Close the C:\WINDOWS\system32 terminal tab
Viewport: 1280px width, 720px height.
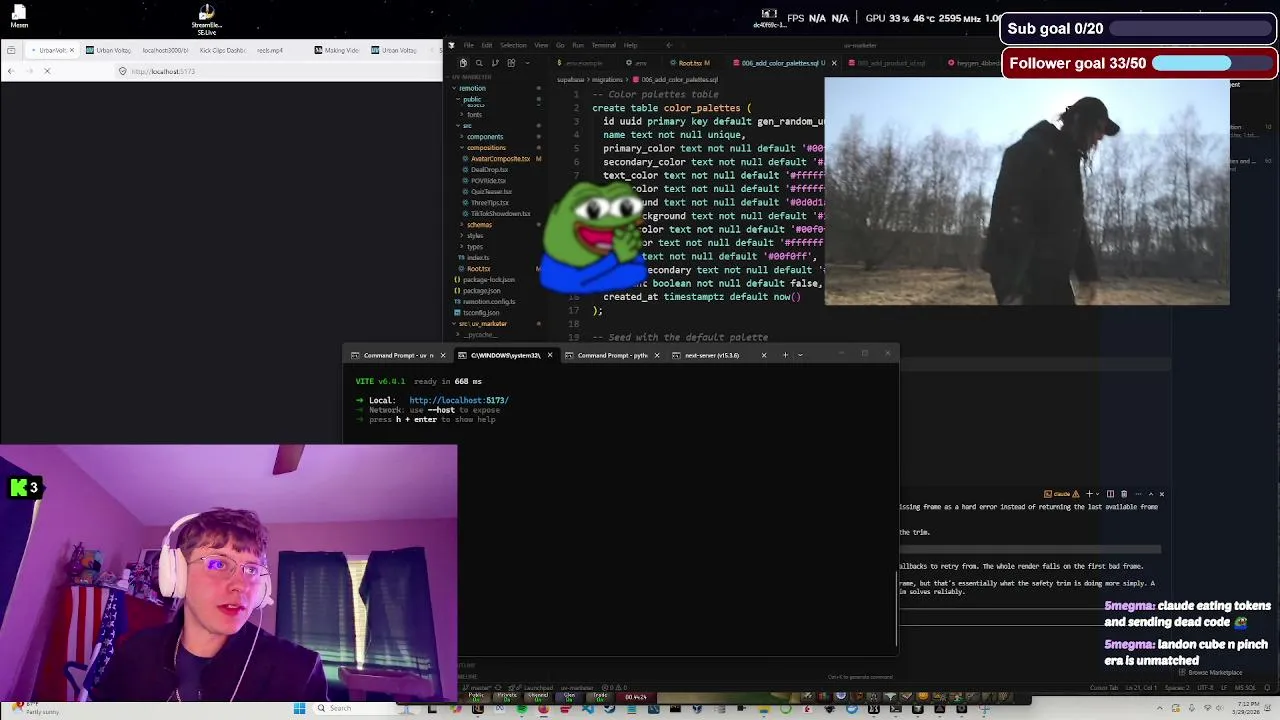549,355
